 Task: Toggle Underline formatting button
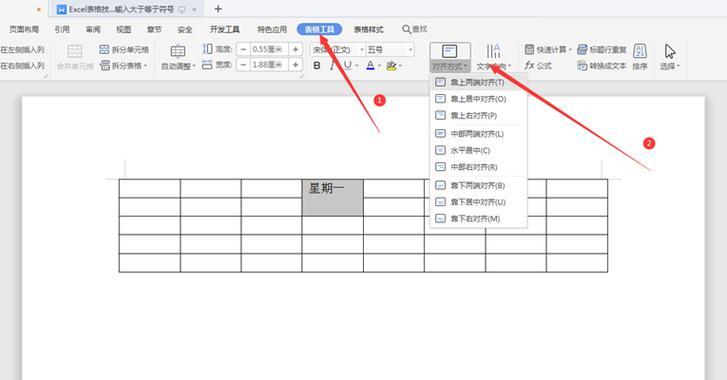click(348, 65)
